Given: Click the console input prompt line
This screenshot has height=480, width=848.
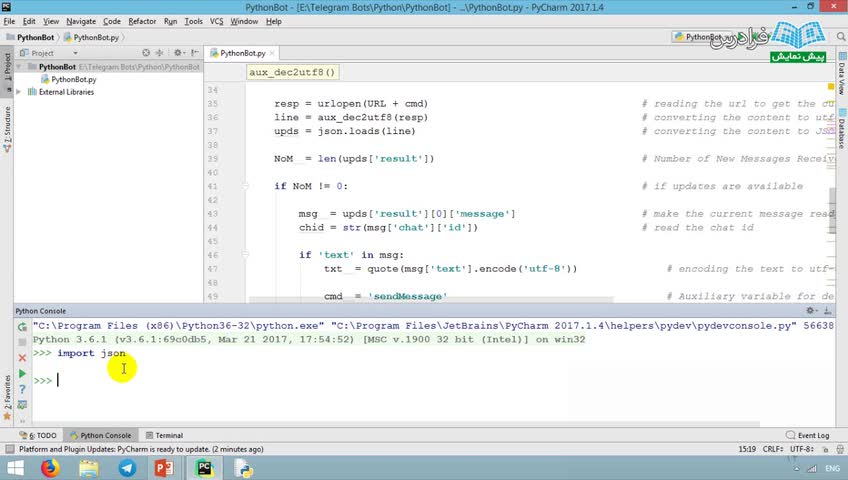Looking at the screenshot, I should pos(433,381).
